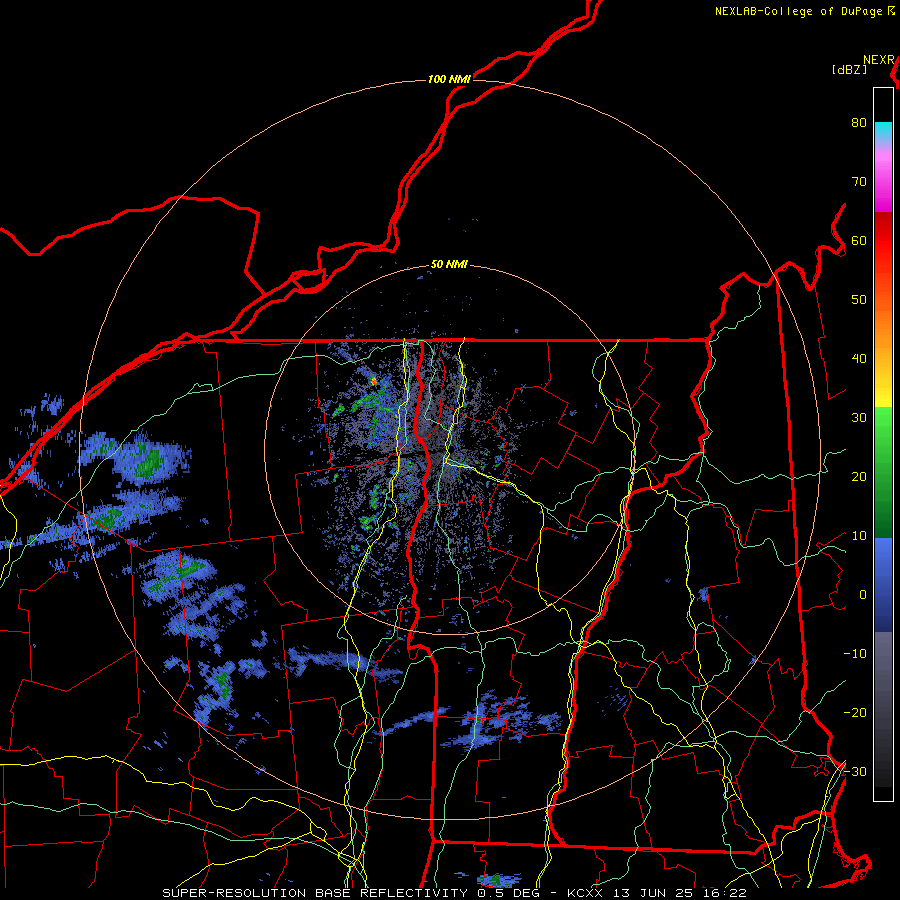Click the 20 value on the dBZ scale

(x=859, y=477)
